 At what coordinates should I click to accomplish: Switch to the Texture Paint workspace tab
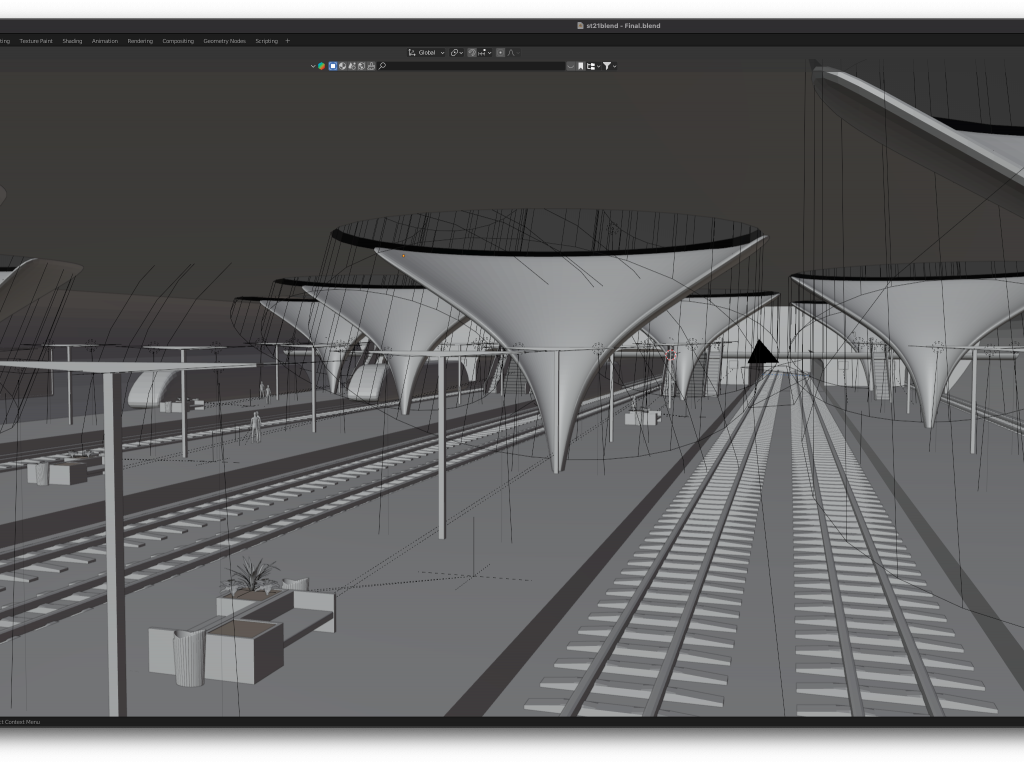pyautogui.click(x=36, y=41)
